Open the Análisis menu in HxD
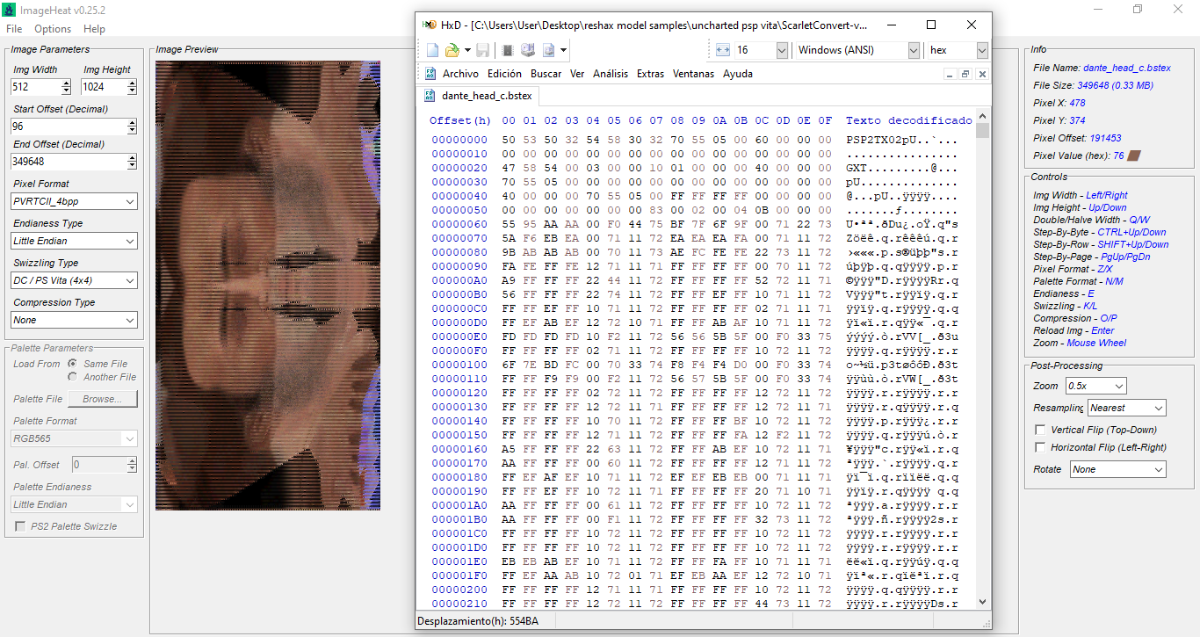Viewport: 1200px width, 637px height. pyautogui.click(x=610, y=74)
